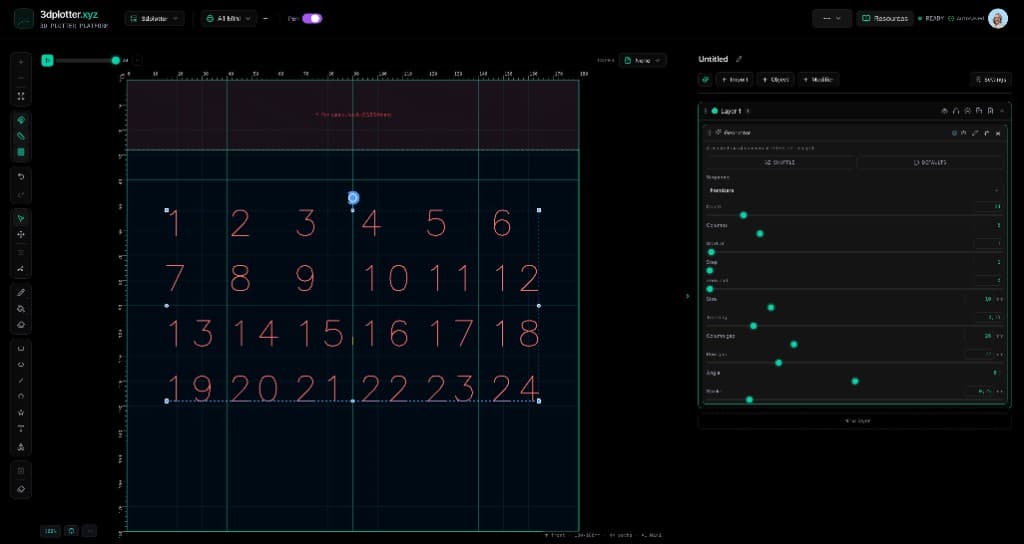
Task: Open the A3 paper size dropdown
Action: (229, 18)
